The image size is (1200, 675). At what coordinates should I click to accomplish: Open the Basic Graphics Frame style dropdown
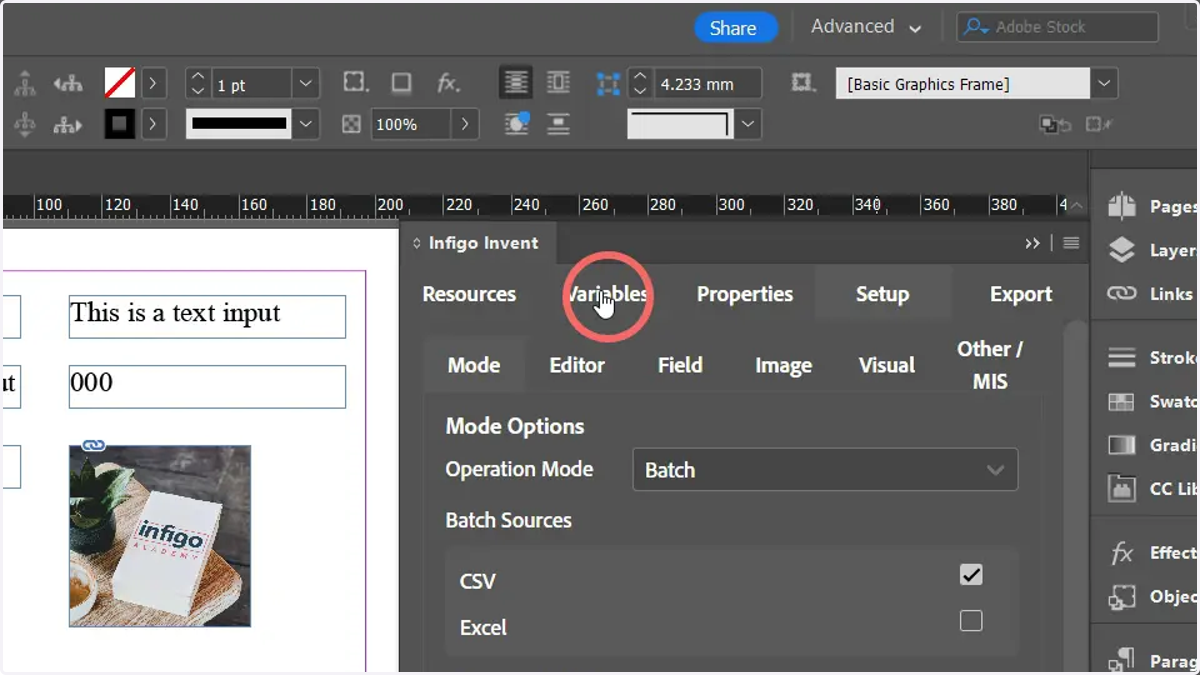pyautogui.click(x=1104, y=84)
